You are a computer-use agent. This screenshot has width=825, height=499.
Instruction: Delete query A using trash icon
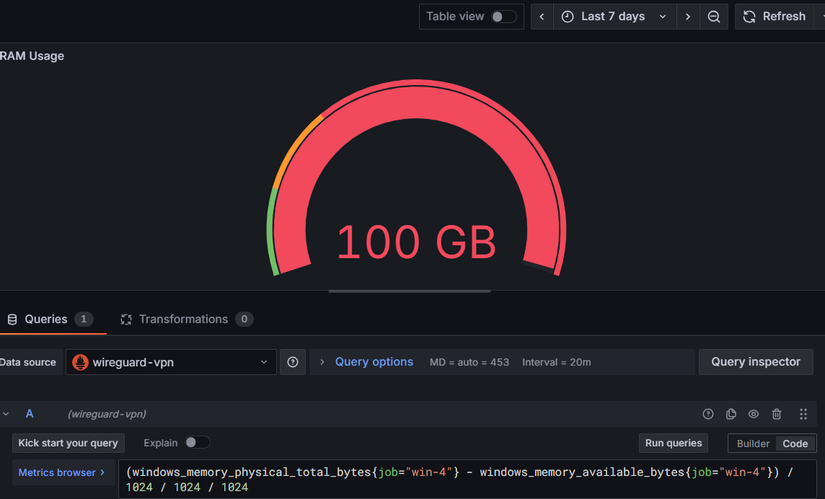(777, 414)
